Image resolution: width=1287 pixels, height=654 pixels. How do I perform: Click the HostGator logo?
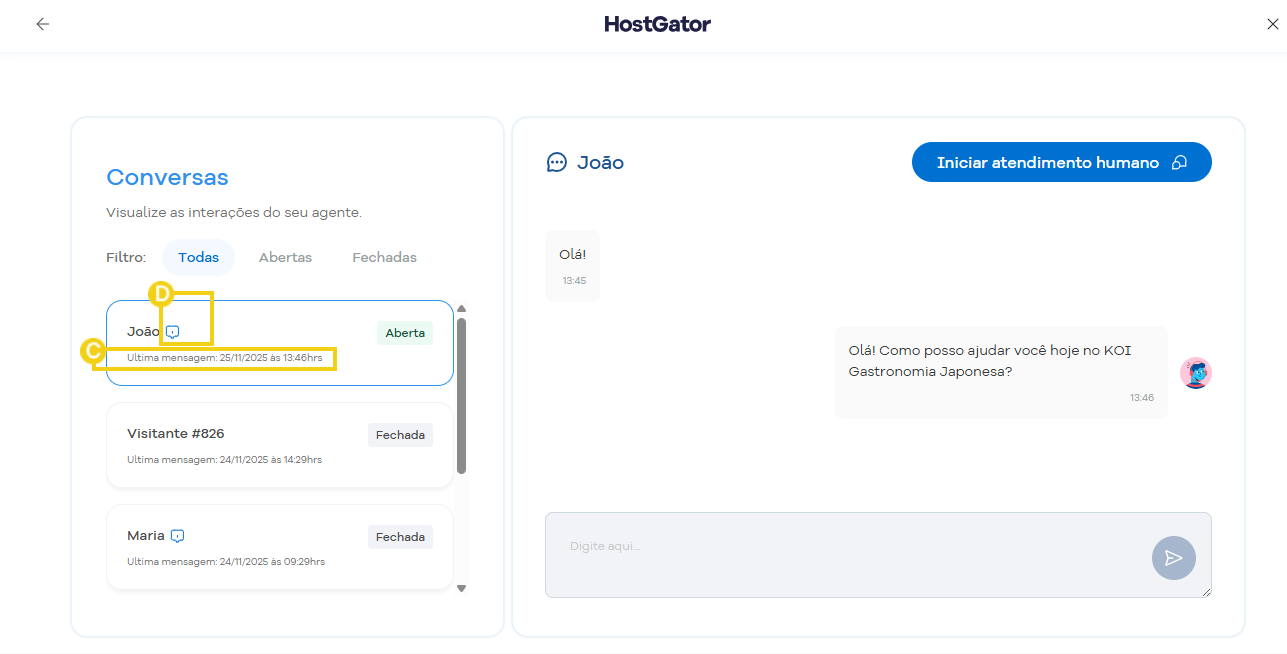657,23
